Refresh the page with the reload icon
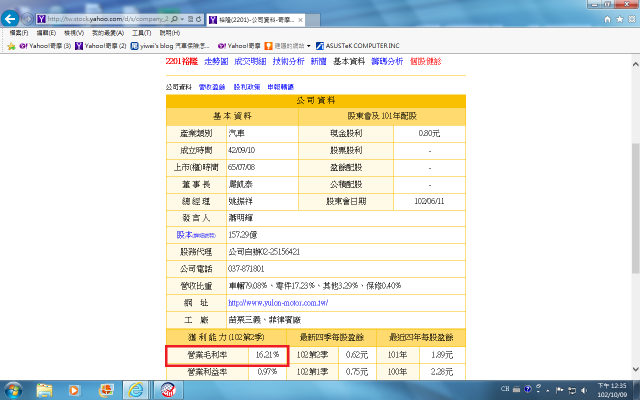Image resolution: width=640 pixels, height=400 pixels. 199,19
